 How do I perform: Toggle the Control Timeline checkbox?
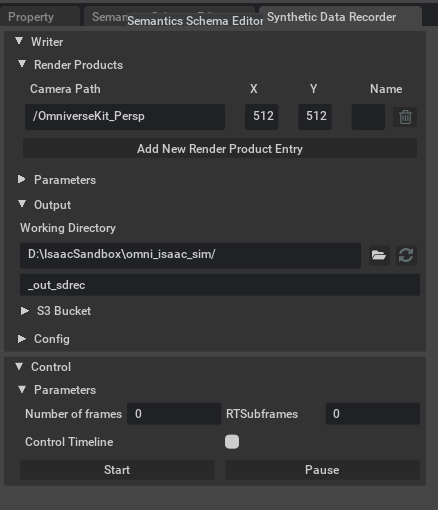tap(232, 442)
